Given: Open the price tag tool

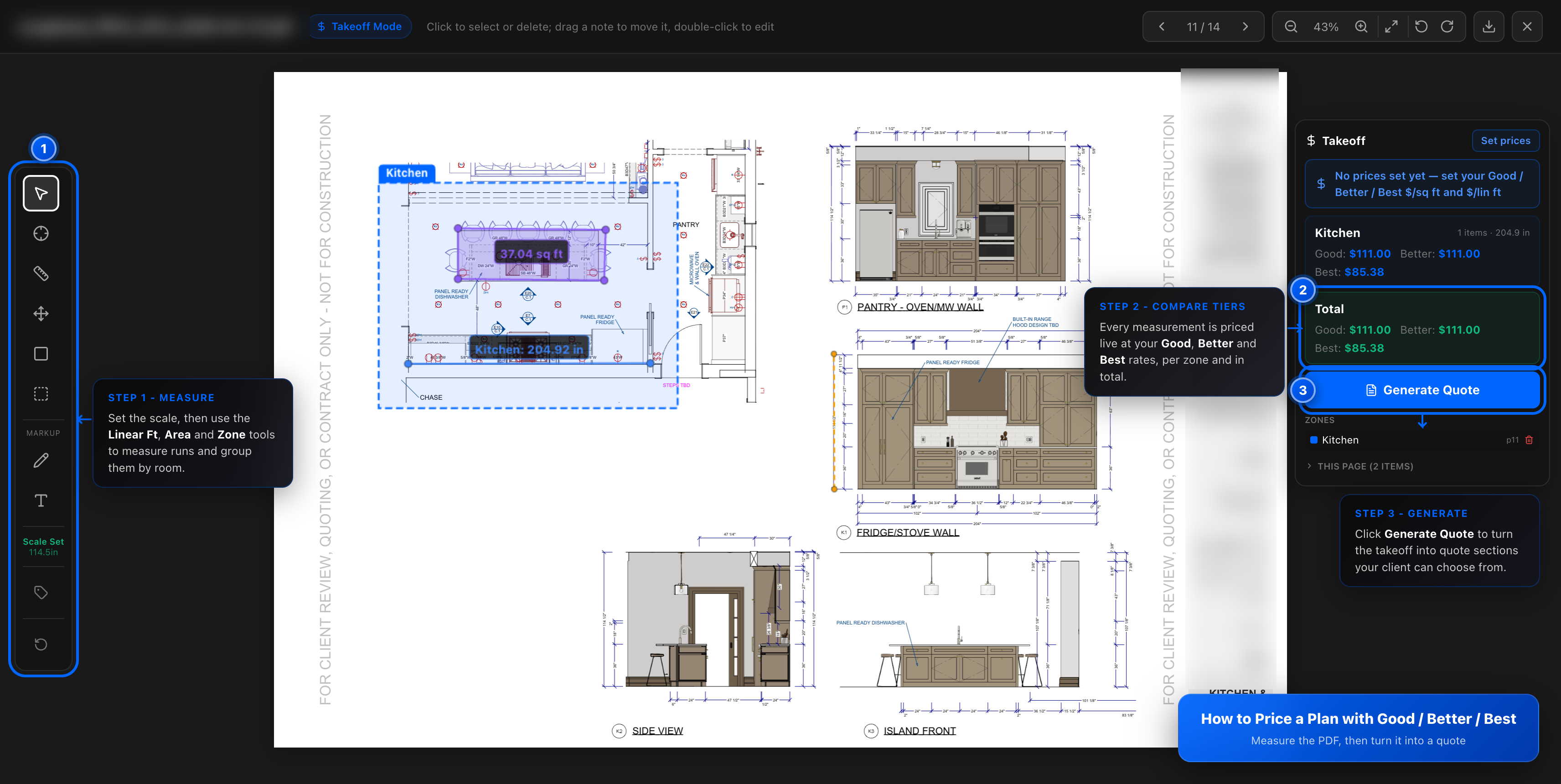Looking at the screenshot, I should pyautogui.click(x=41, y=593).
